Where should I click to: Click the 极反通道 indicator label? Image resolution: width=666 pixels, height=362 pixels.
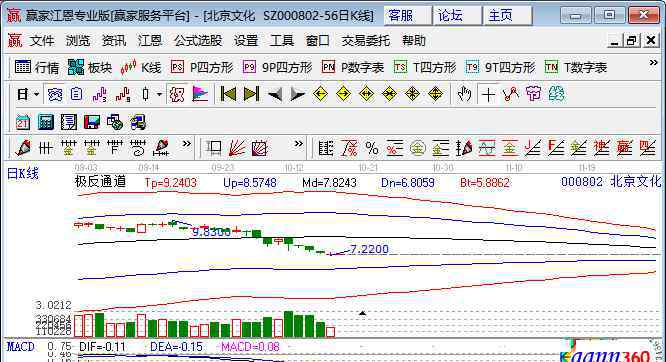[101, 182]
